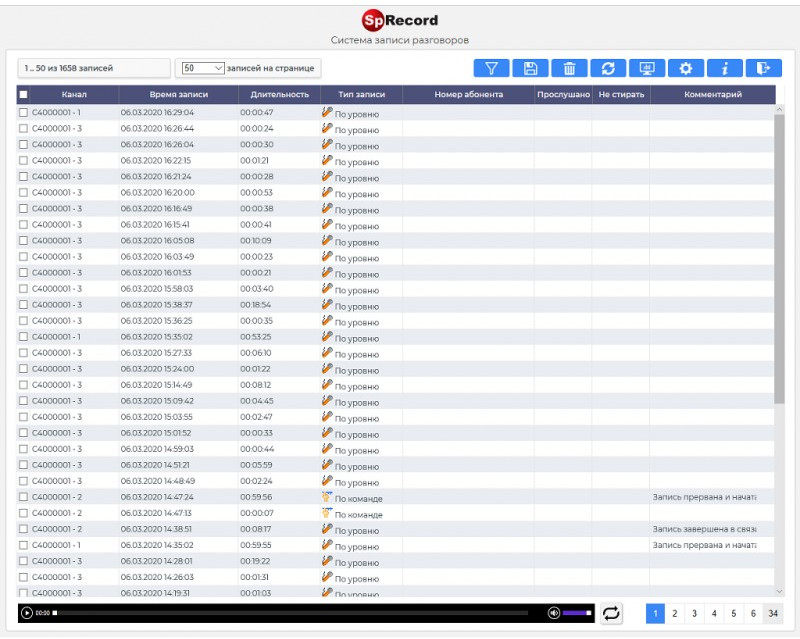Viewport: 800px width, 639px height.
Task: Click the save floppy disk icon
Action: tap(531, 68)
